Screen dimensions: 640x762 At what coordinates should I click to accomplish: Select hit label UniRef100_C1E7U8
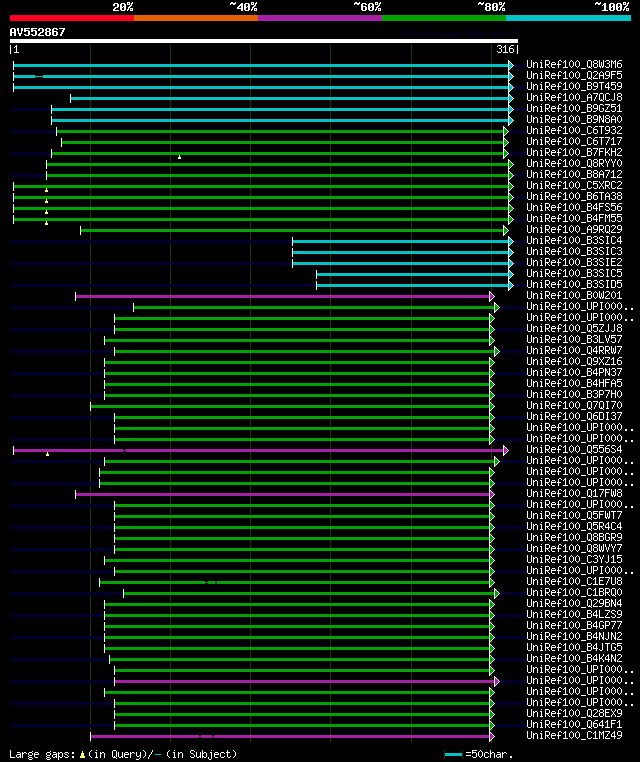(x=574, y=581)
